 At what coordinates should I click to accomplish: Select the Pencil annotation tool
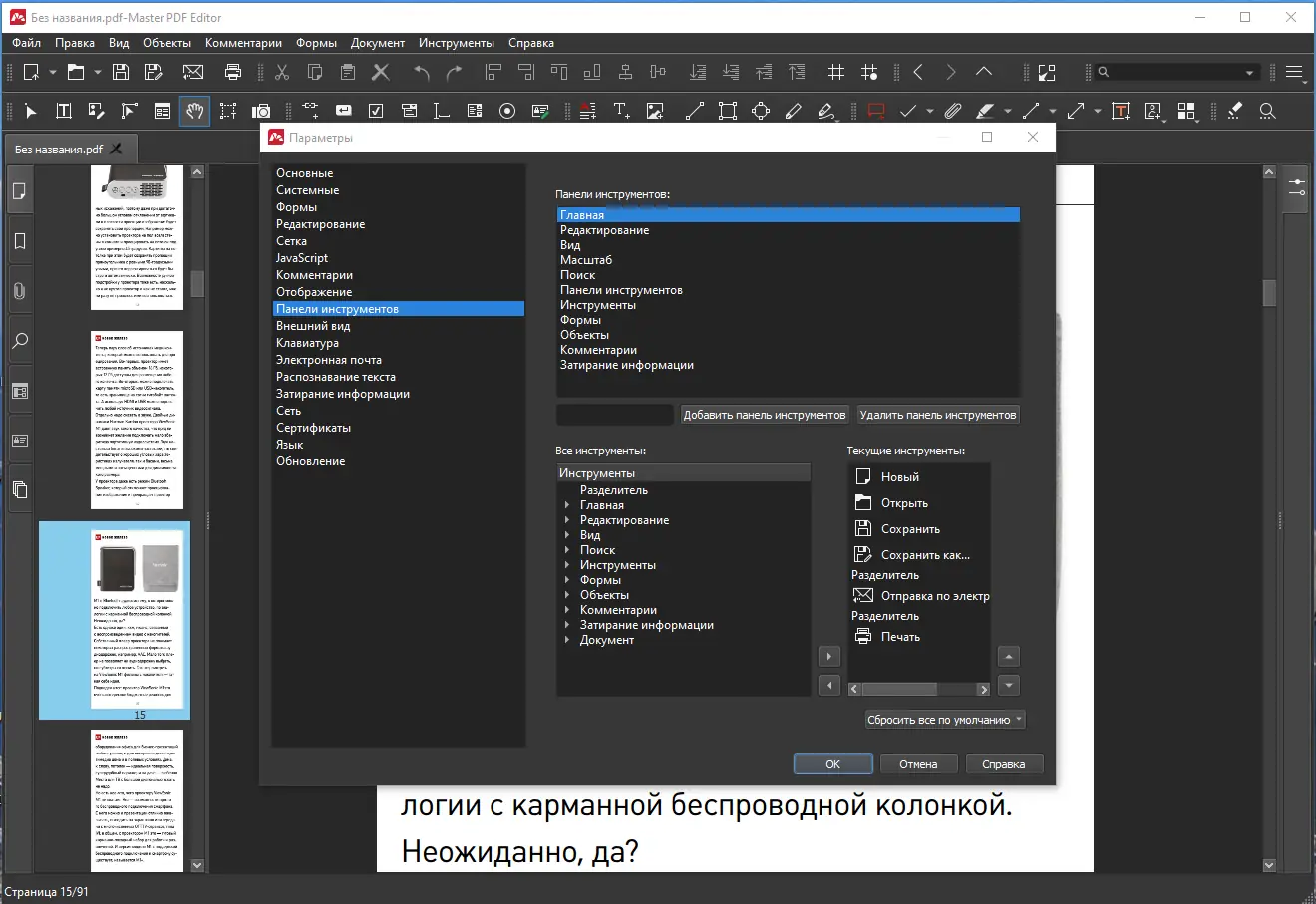pos(794,110)
